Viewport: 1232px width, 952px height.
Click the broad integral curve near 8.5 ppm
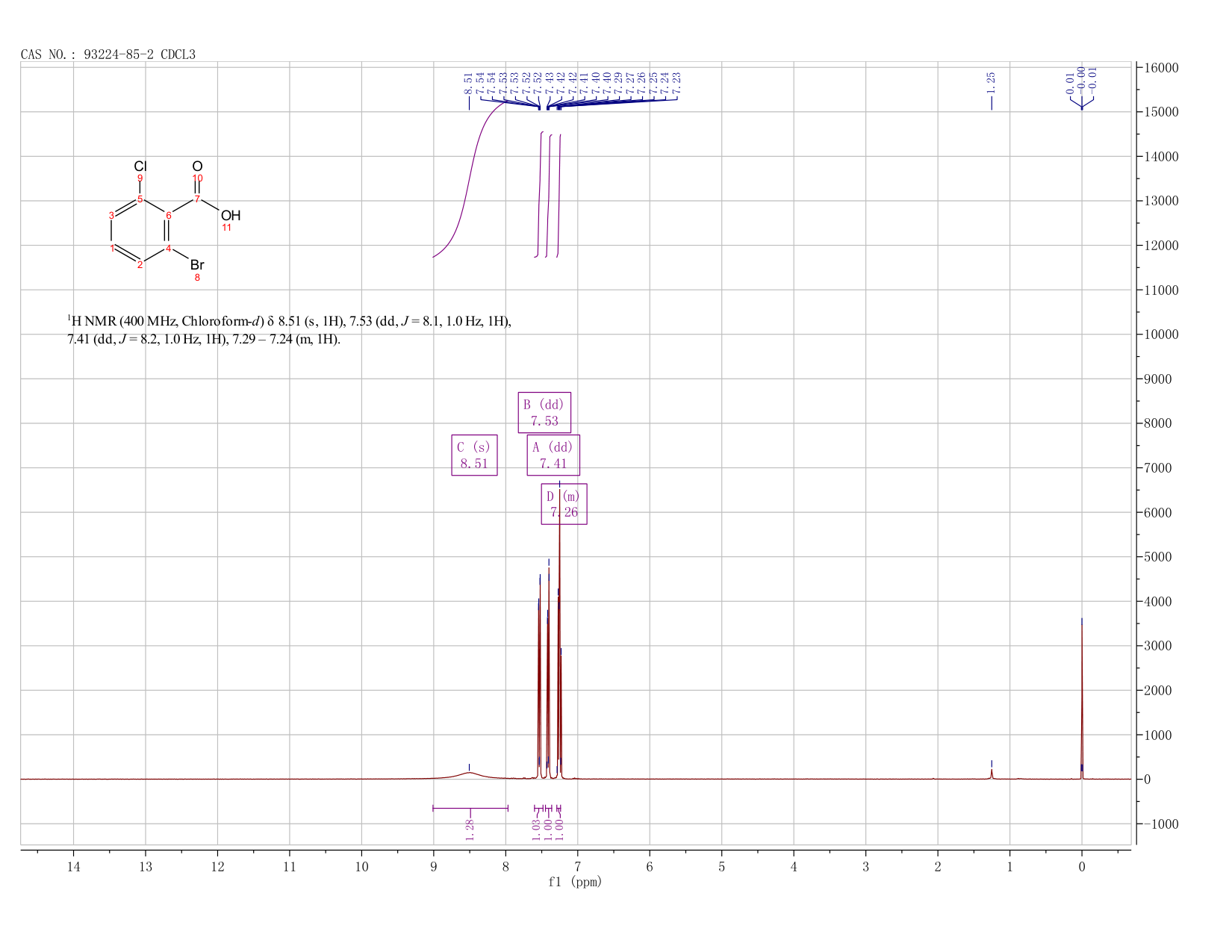(470, 179)
